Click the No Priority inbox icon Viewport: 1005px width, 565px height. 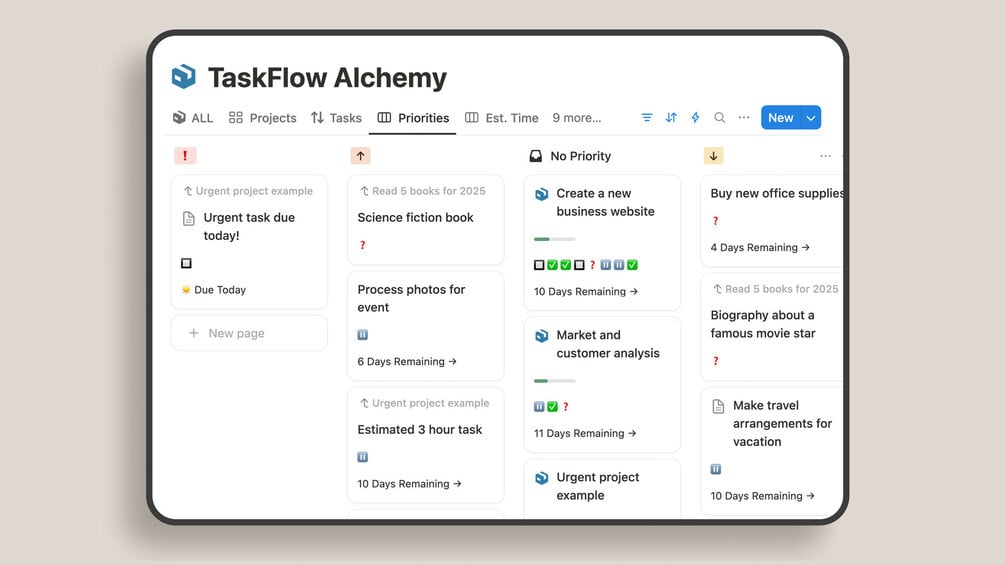(536, 156)
